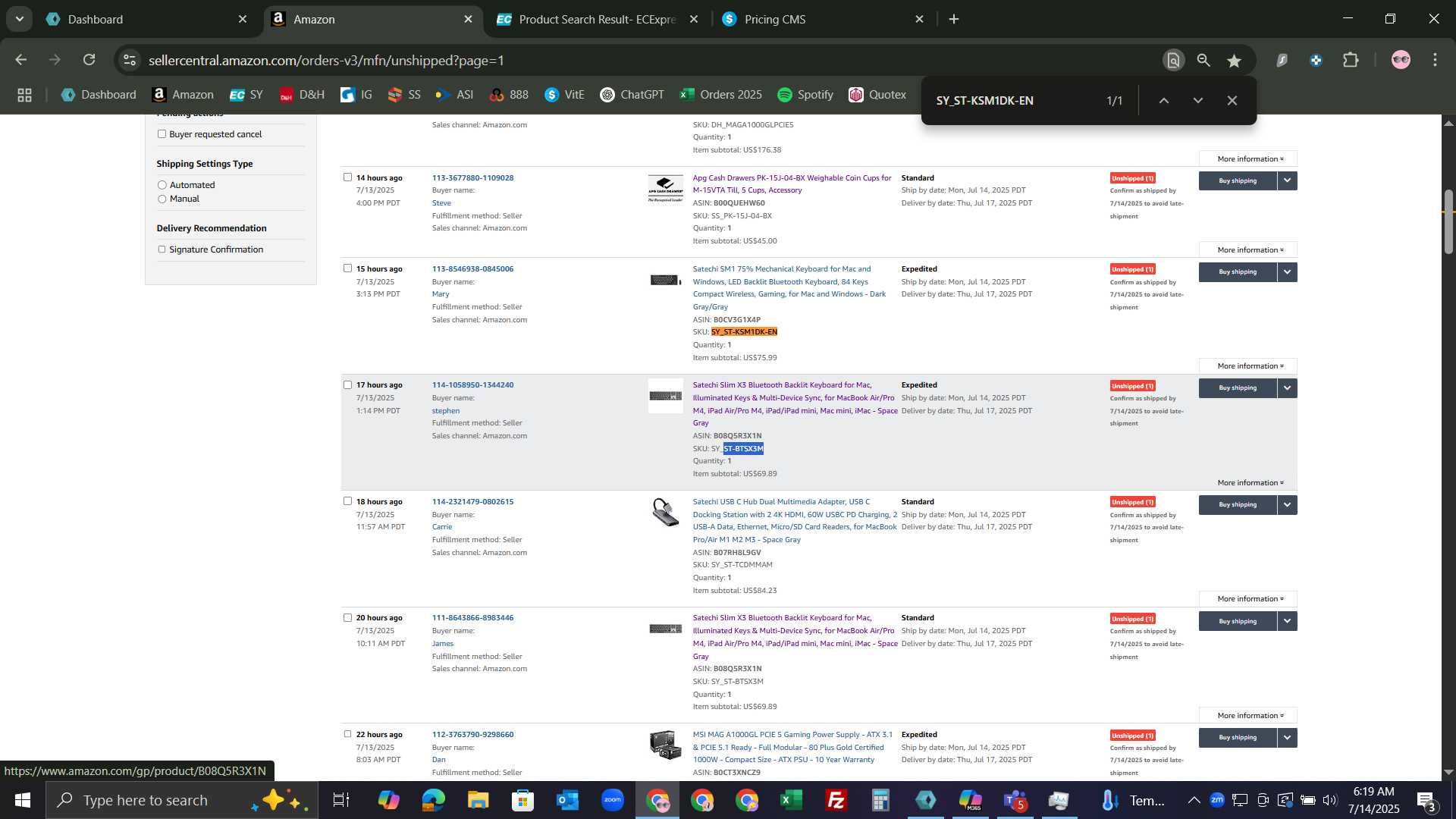Screen dimensions: 1456x819
Task: Select order 113-3677880-1109028 checkbox
Action: coord(347,177)
